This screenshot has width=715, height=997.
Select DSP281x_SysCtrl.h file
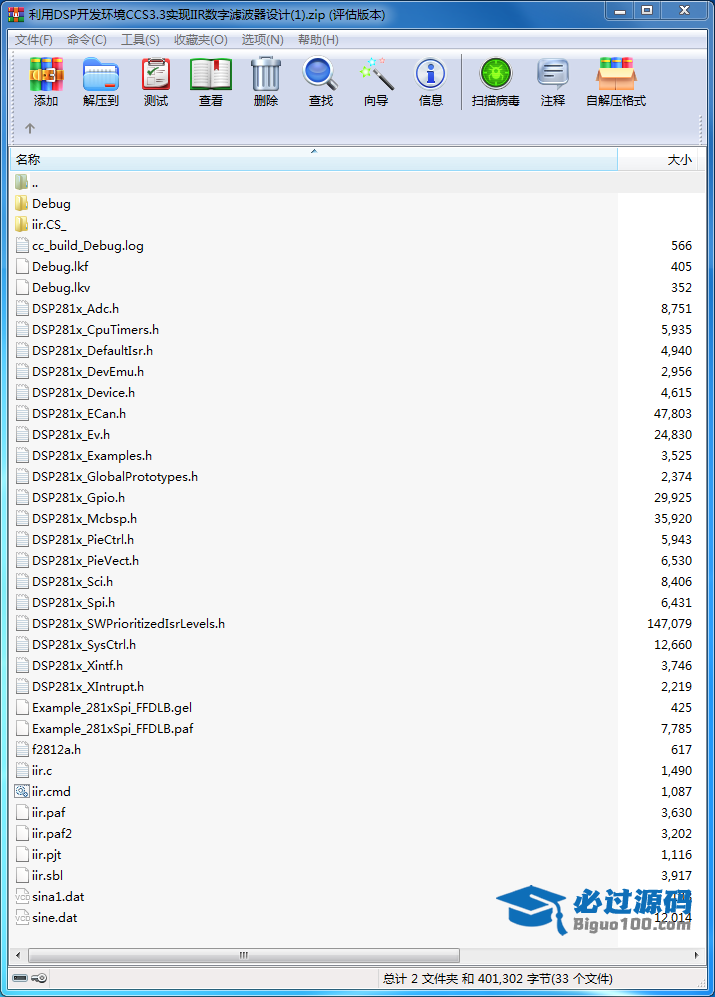click(x=76, y=644)
